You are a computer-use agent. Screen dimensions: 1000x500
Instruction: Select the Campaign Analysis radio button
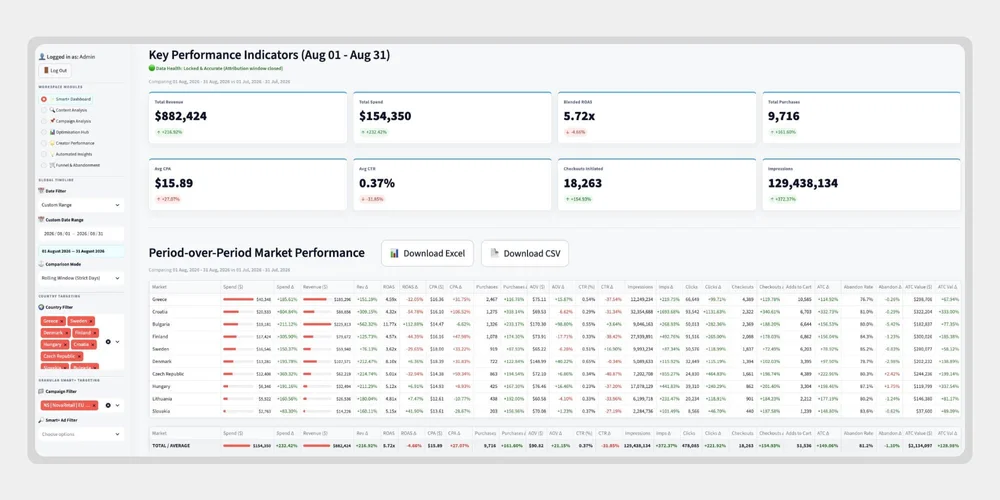(44, 121)
